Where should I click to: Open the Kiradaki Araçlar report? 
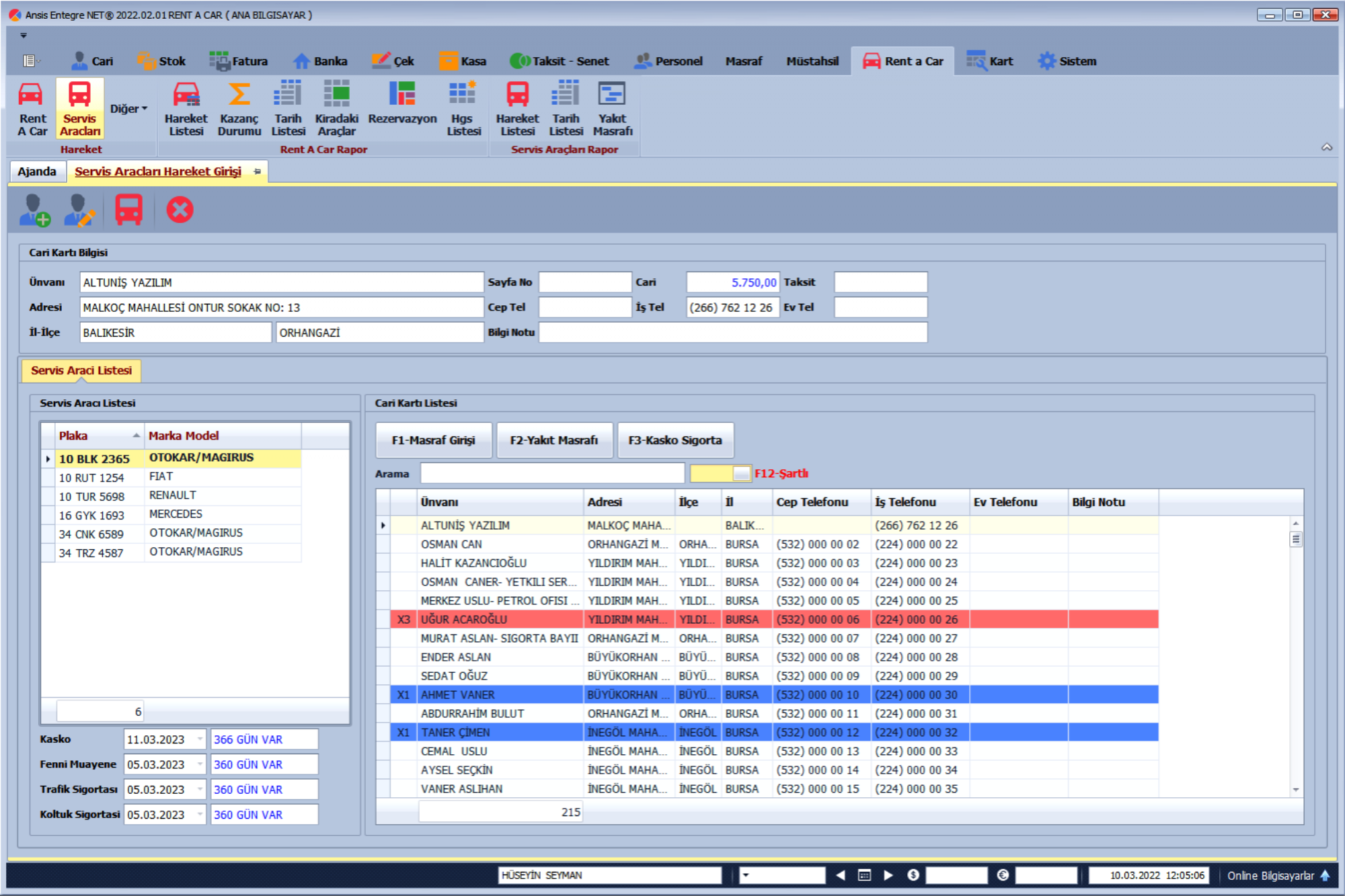[x=336, y=108]
